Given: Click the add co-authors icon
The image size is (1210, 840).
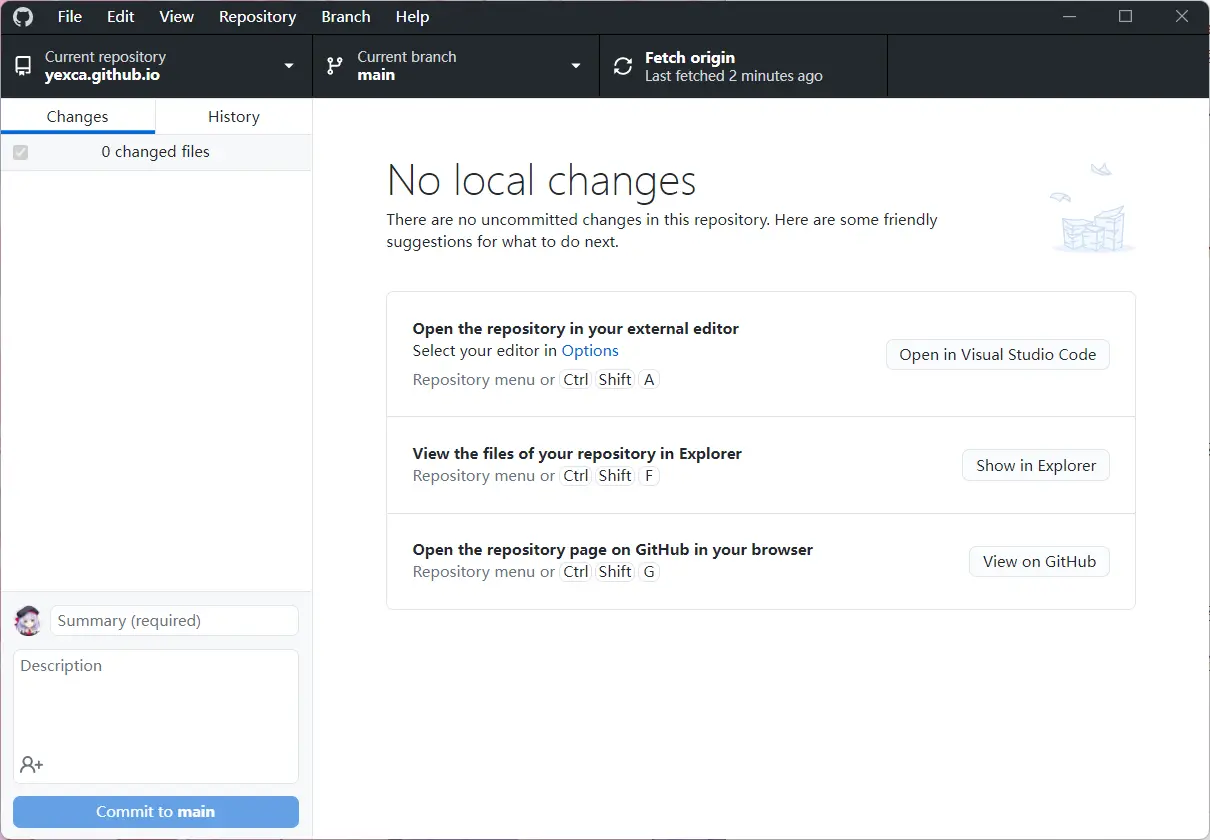Looking at the screenshot, I should point(31,764).
